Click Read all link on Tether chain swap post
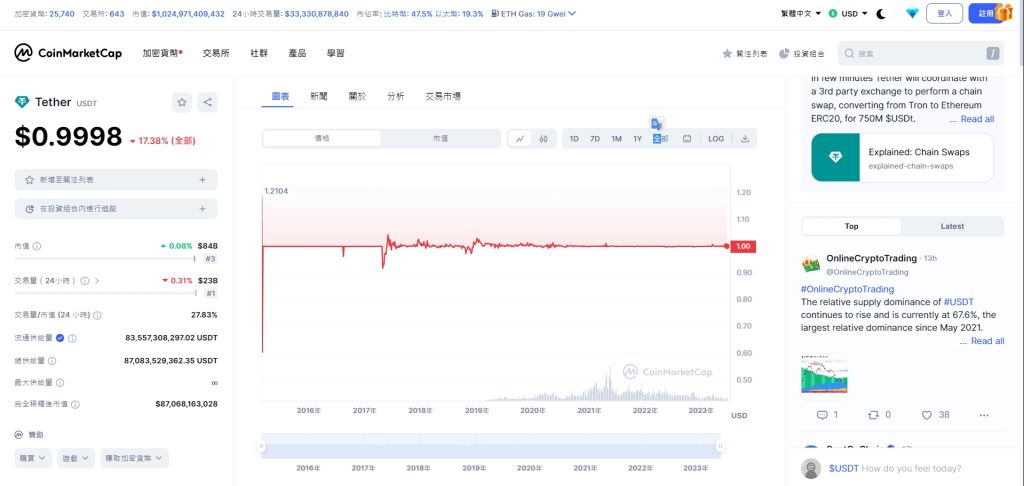1024x486 pixels. (x=977, y=119)
